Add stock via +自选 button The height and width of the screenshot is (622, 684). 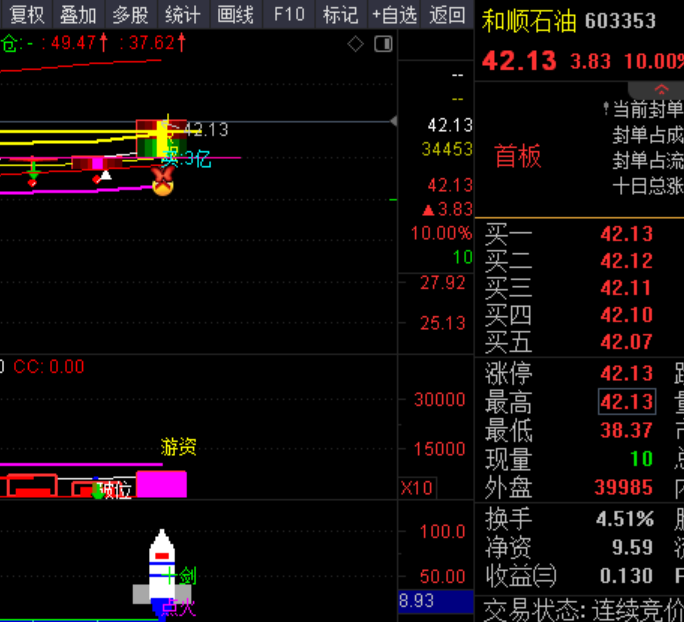(x=394, y=15)
